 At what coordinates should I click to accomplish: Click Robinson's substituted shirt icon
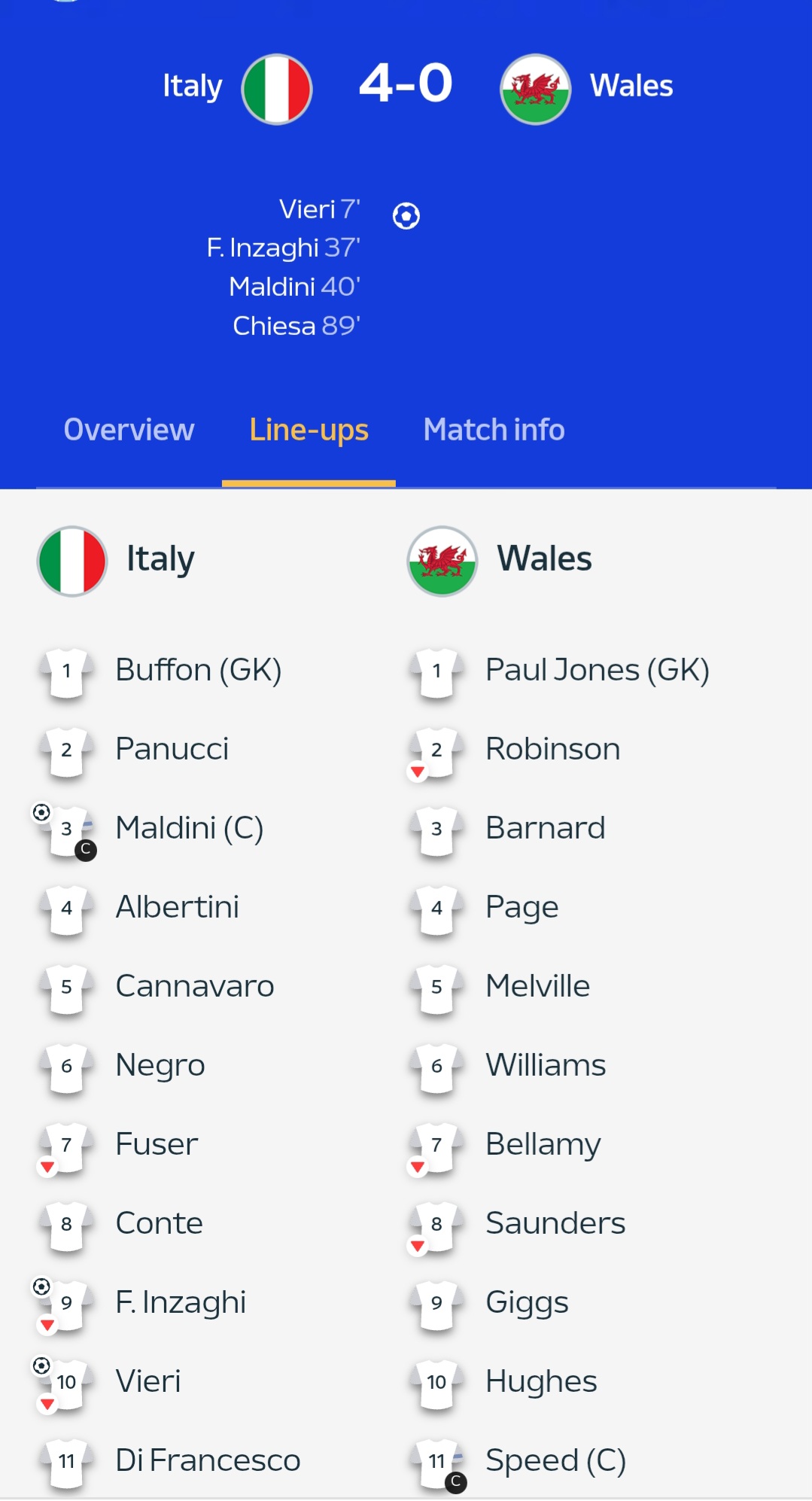[436, 752]
